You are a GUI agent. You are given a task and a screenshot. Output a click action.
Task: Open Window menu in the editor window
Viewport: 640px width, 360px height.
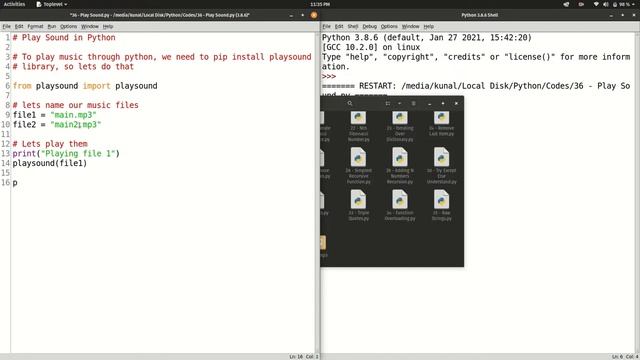(89, 27)
